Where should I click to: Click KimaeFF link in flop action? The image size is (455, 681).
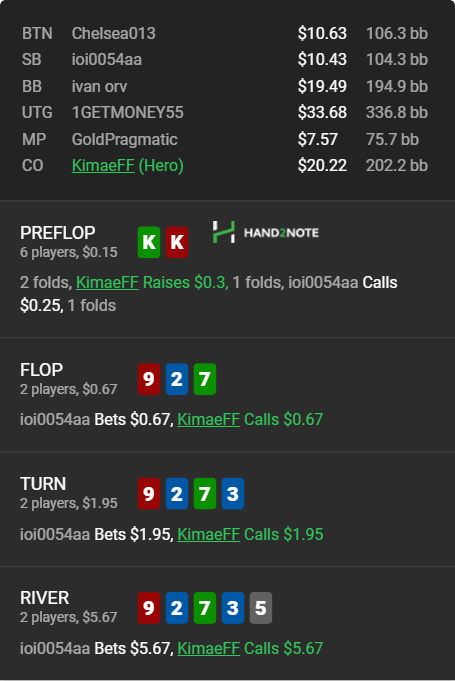[x=208, y=420]
